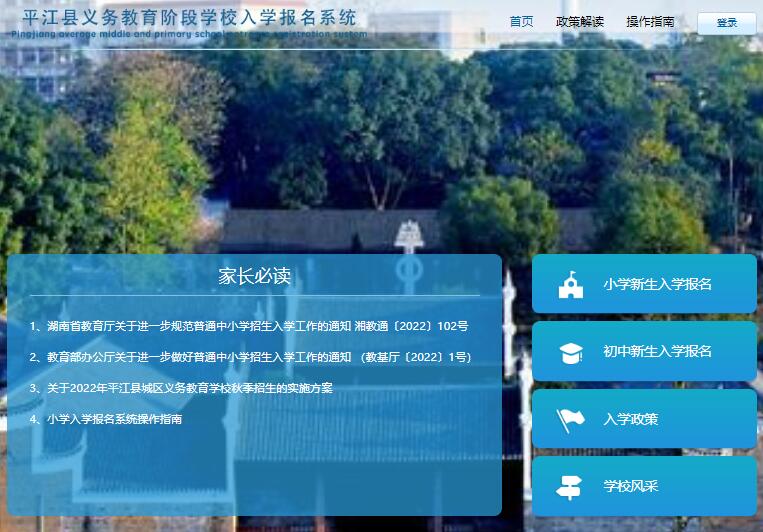Open the 入学政策 section
This screenshot has width=763, height=532.
click(631, 419)
